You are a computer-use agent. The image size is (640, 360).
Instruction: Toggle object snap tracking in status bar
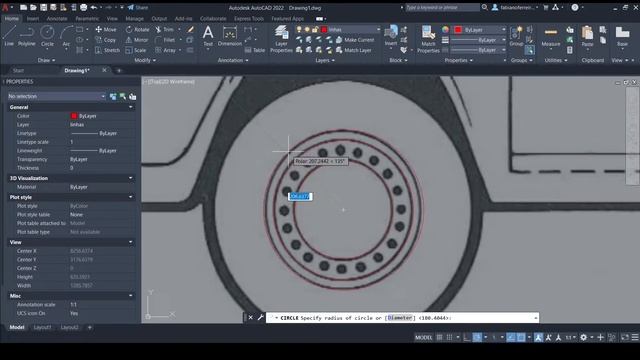(x=511, y=337)
